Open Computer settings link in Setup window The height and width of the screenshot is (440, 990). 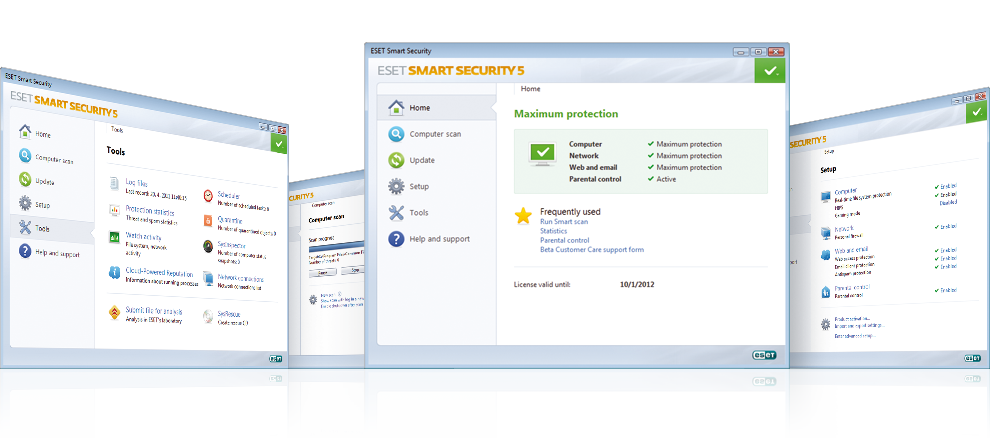845,191
